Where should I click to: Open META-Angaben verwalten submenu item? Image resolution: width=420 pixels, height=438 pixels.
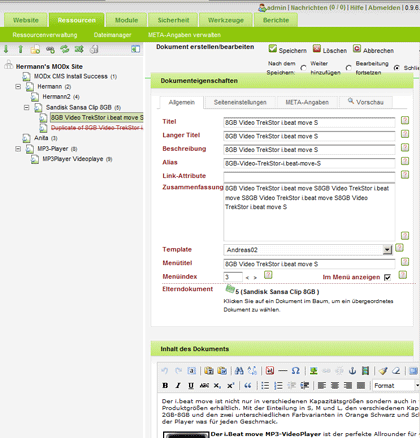click(184, 35)
